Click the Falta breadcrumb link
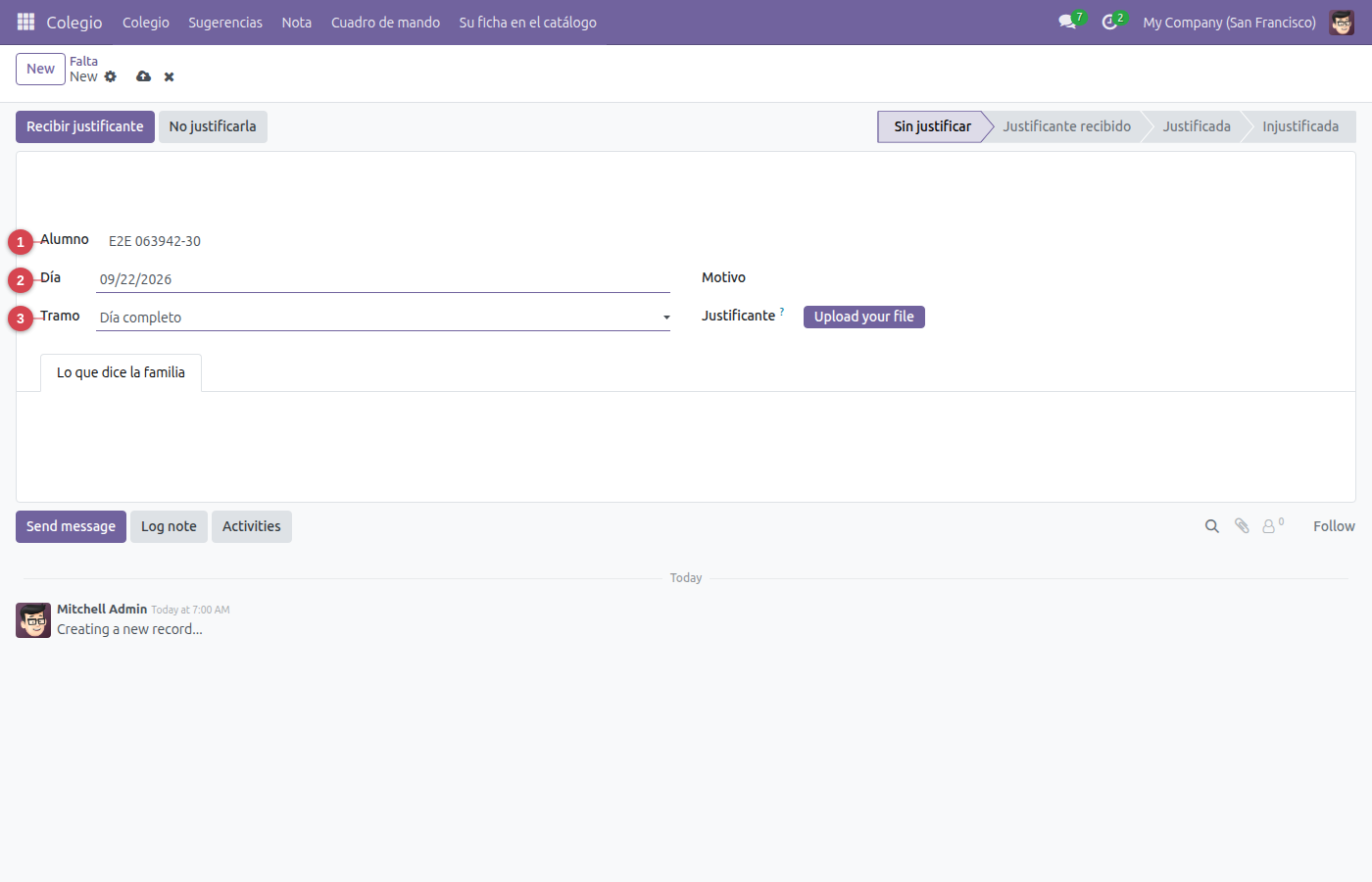The height and width of the screenshot is (882, 1372). tap(83, 61)
